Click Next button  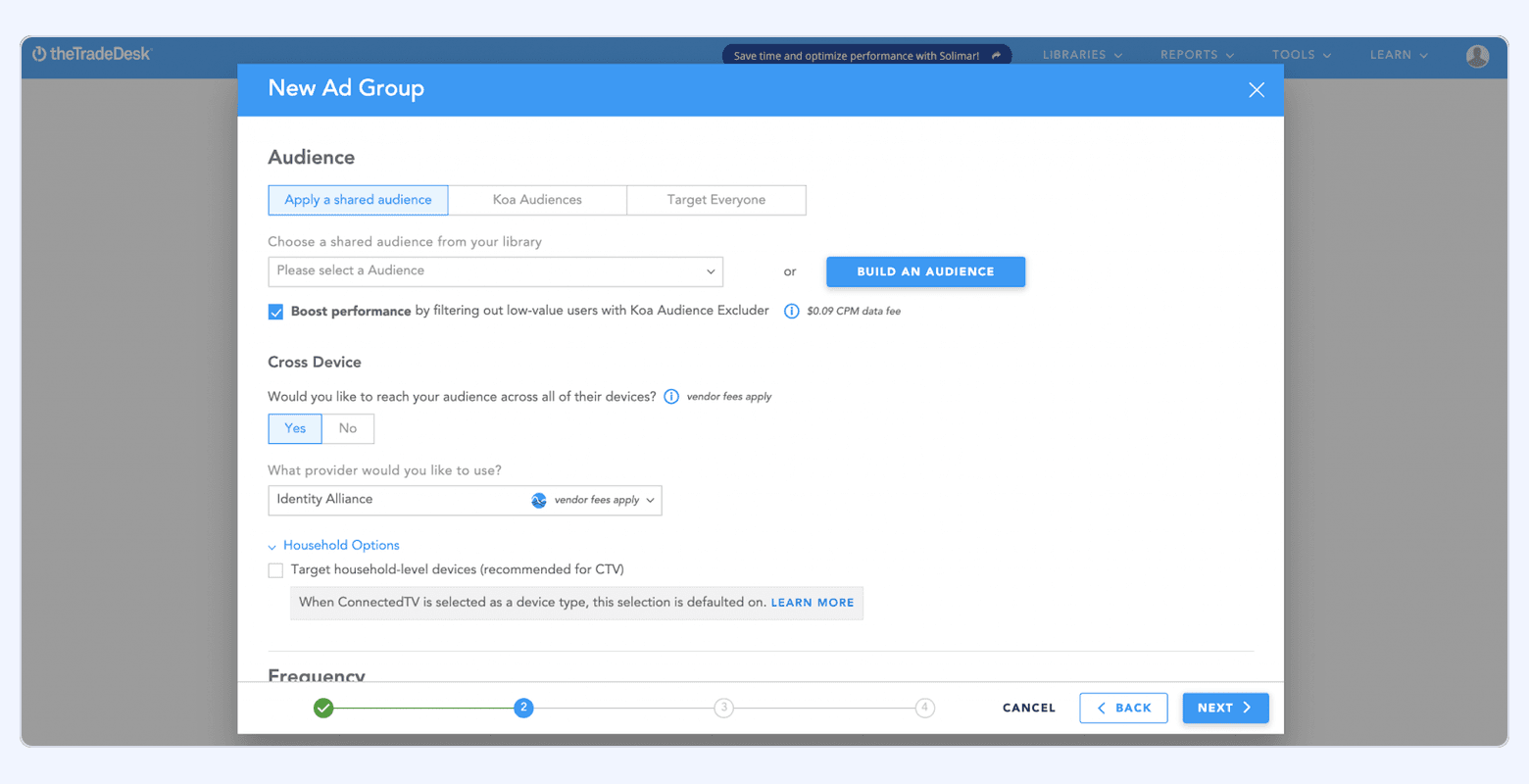coord(1225,708)
